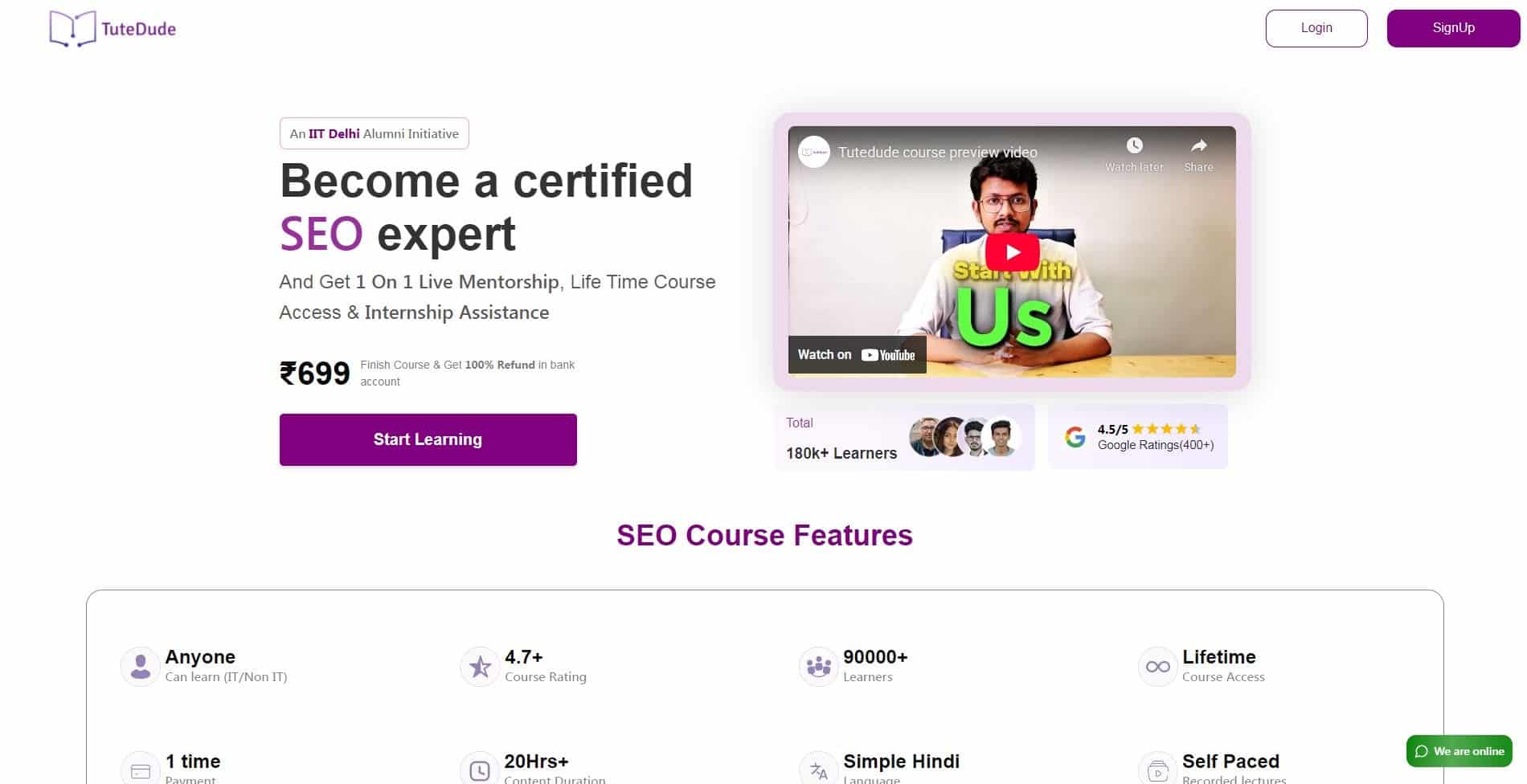
Task: Play the Tutedude course preview video
Action: point(1012,251)
